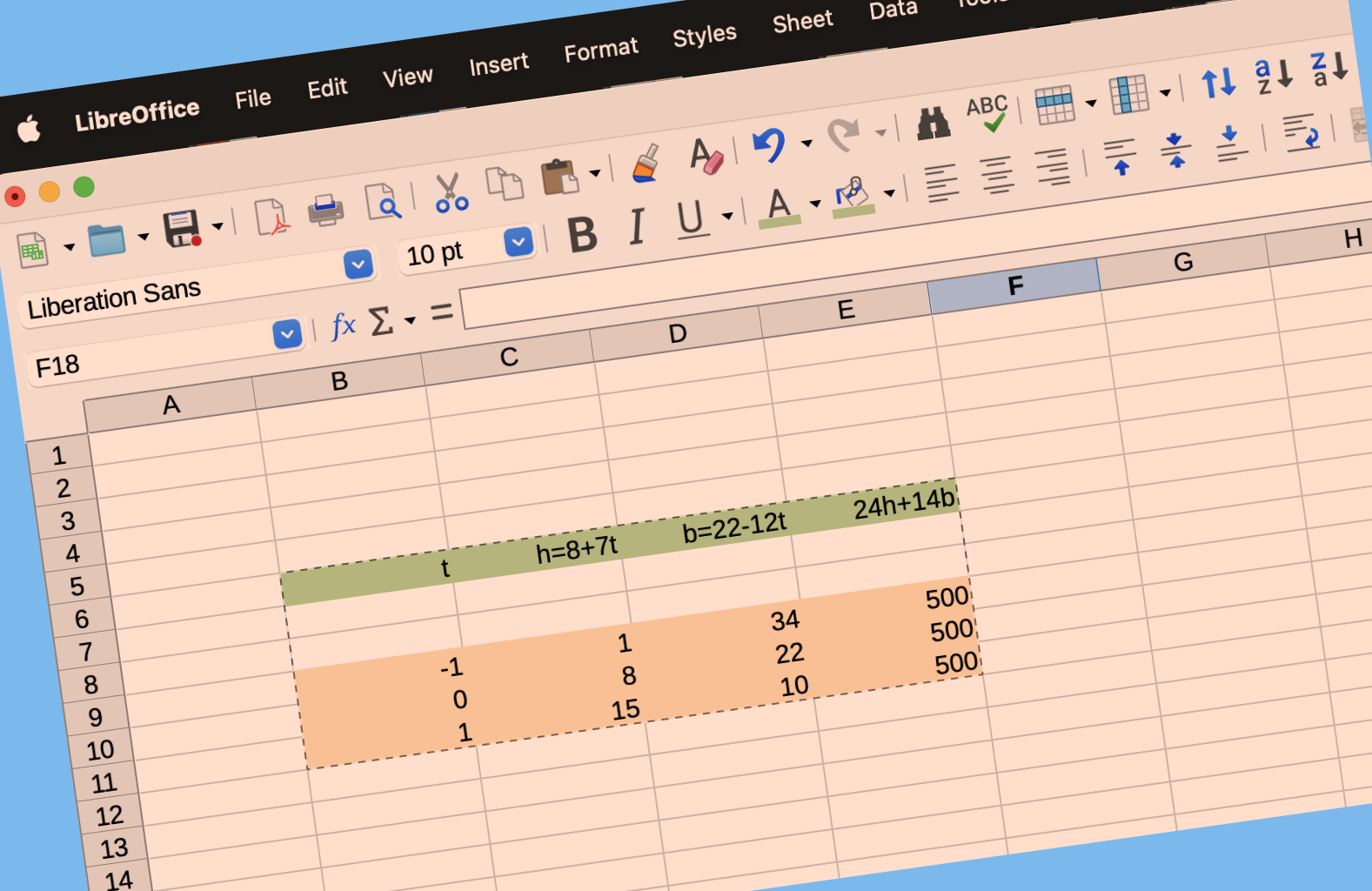The height and width of the screenshot is (891, 1372).
Task: Open the Liberation Sans font name dropdown
Action: click(358, 265)
